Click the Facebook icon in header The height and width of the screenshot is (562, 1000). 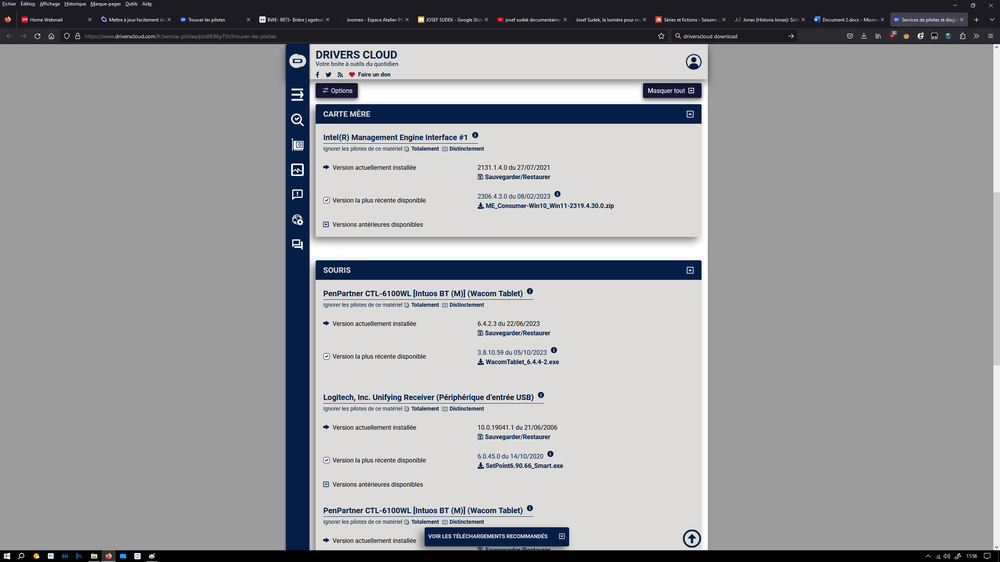coord(318,75)
